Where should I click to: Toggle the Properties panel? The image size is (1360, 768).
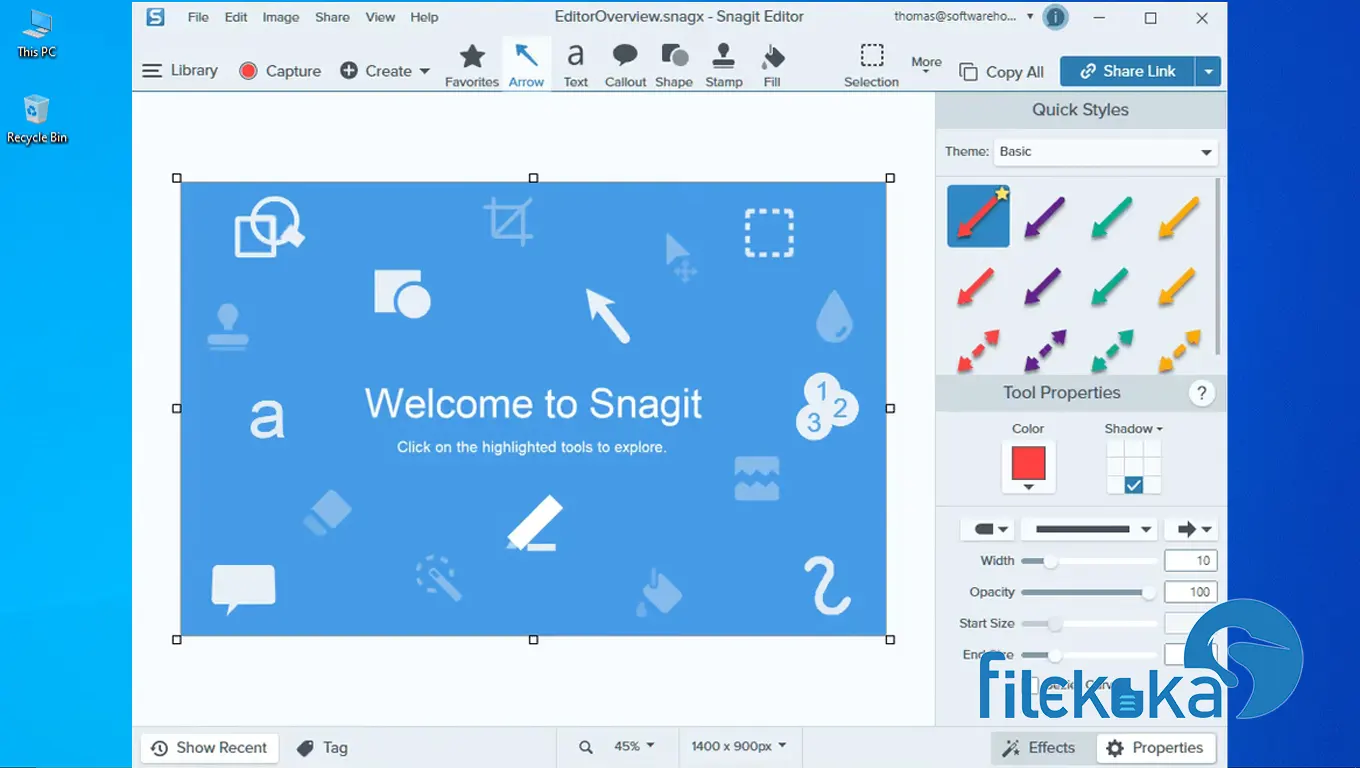(1155, 748)
